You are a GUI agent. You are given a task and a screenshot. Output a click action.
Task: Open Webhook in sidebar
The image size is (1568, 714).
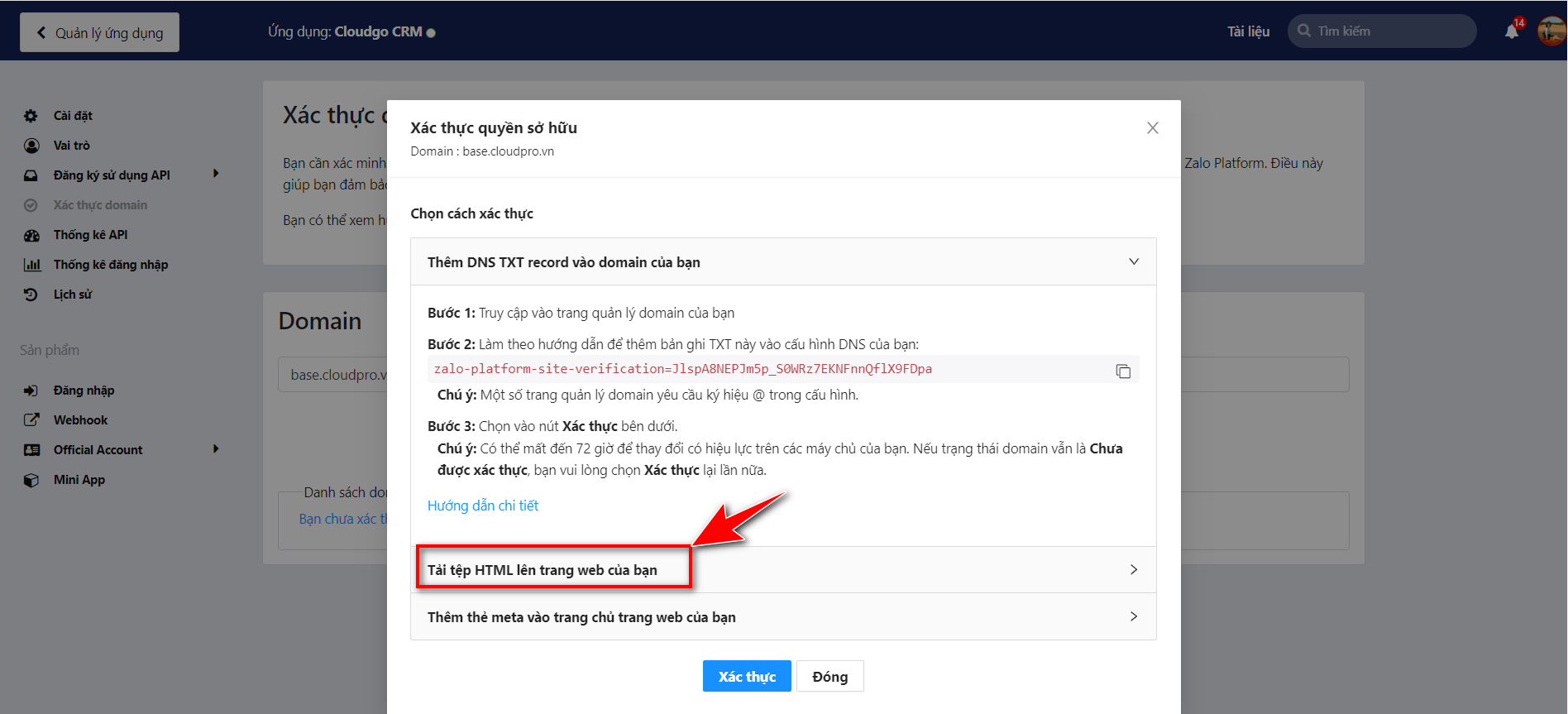point(80,420)
